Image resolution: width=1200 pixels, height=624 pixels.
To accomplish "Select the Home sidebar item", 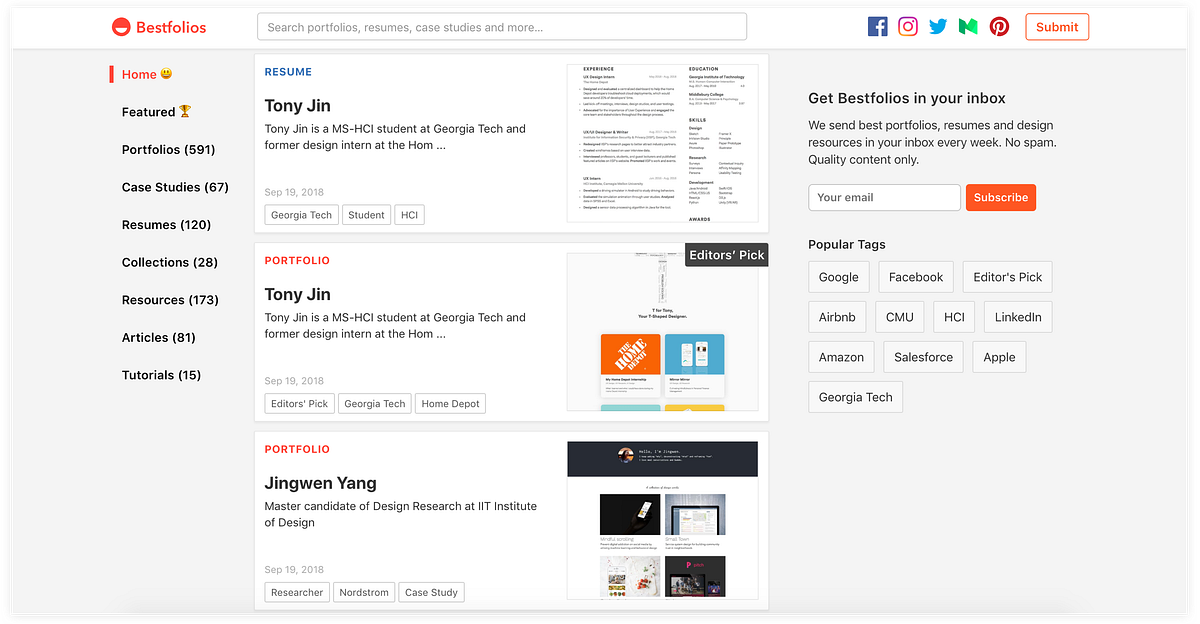I will coord(137,74).
